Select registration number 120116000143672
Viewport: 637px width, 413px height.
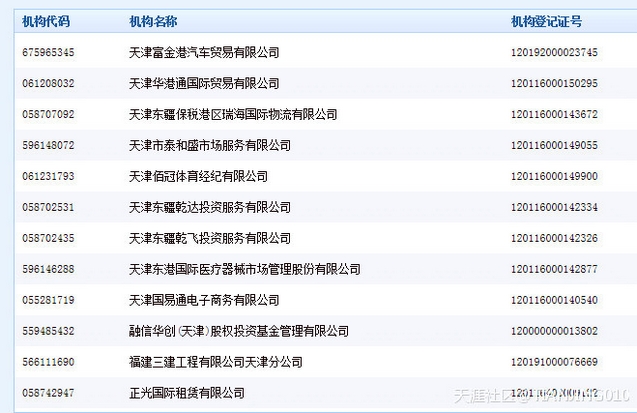click(554, 114)
